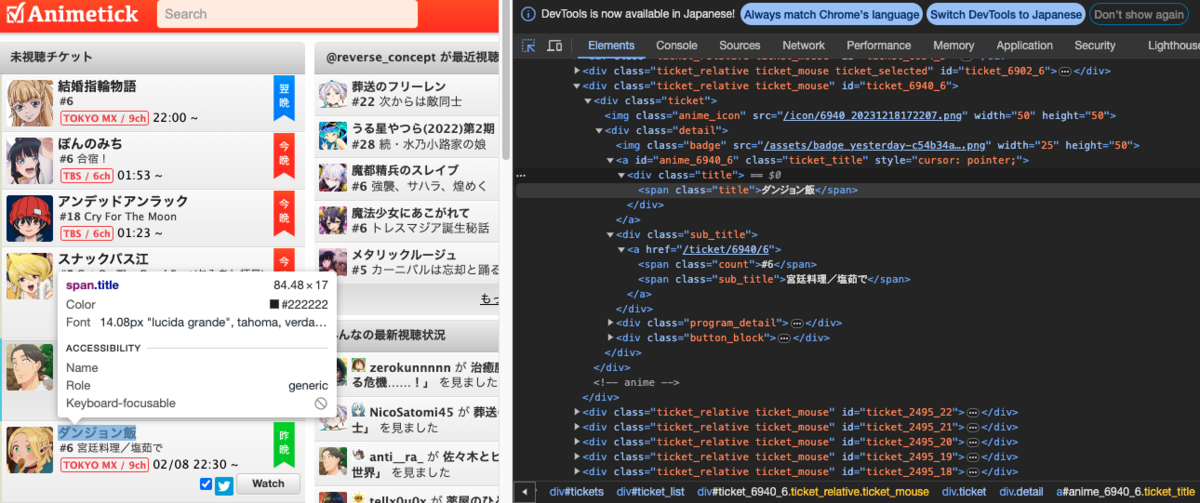Select the div#ticket_list breadcrumb
The image size is (1200, 503).
(651, 491)
